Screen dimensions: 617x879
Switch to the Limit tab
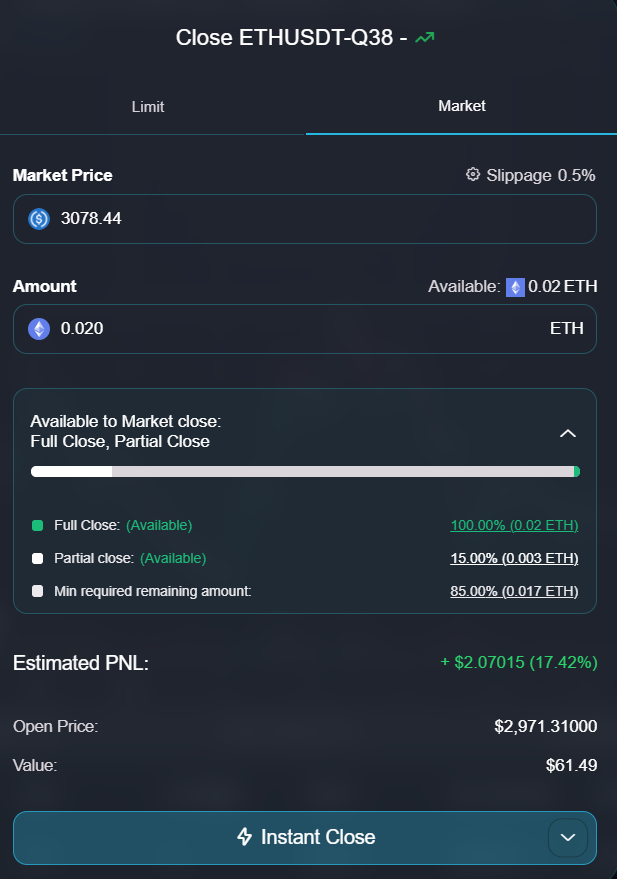tap(148, 106)
